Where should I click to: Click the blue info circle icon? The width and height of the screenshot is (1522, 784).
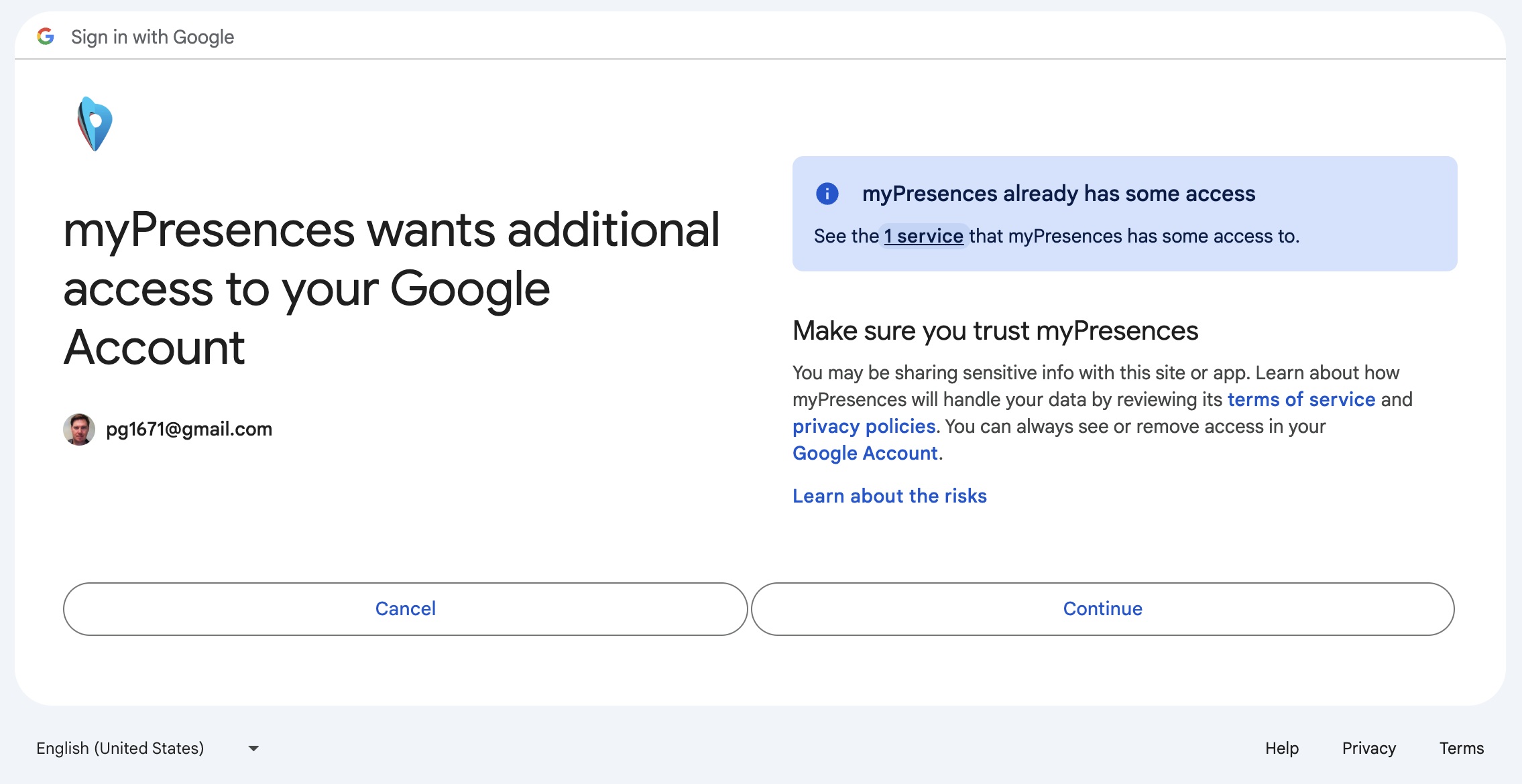pos(827,194)
